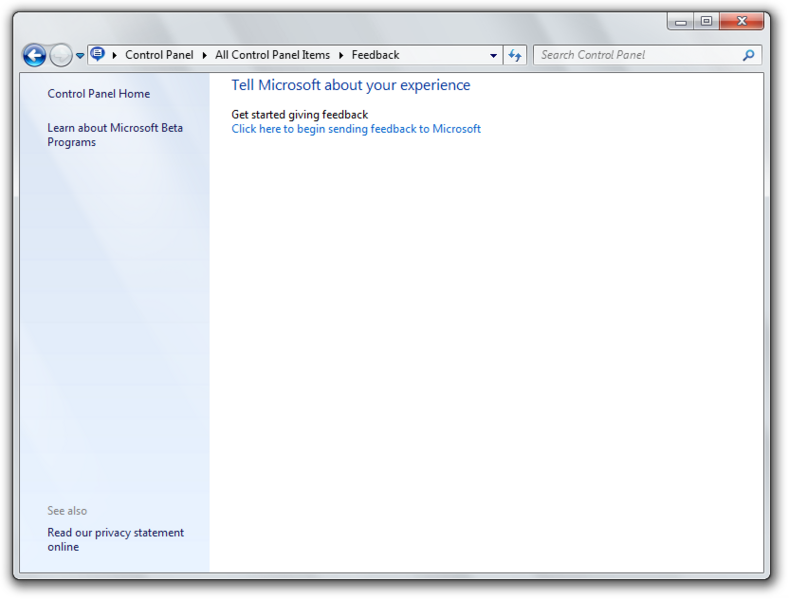This screenshot has height=599, width=789.
Task: Open Learn about Microsoft Beta Programs
Action: (115, 135)
